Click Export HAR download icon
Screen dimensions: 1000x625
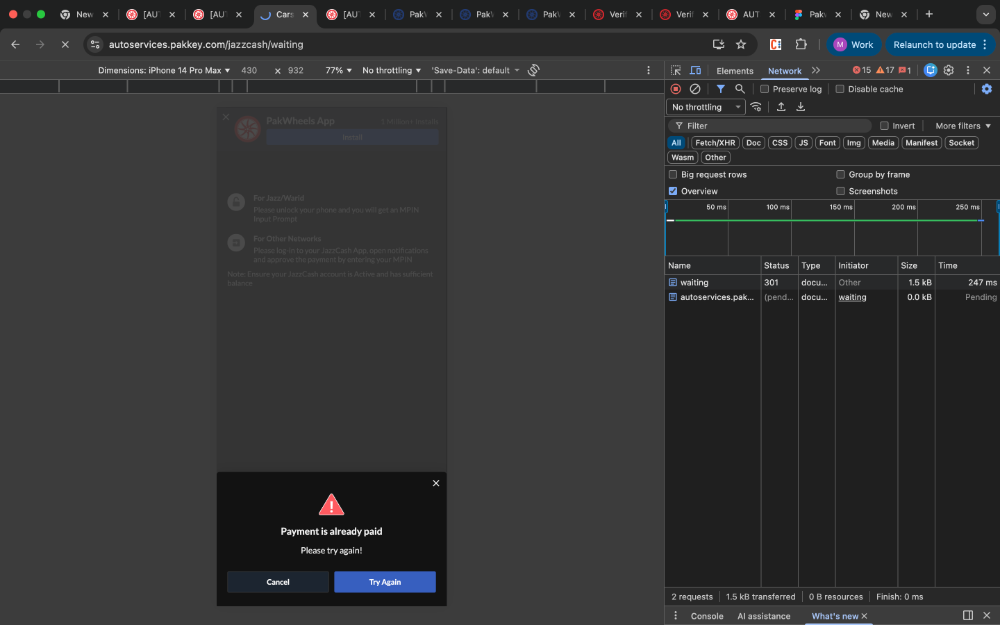coord(801,107)
